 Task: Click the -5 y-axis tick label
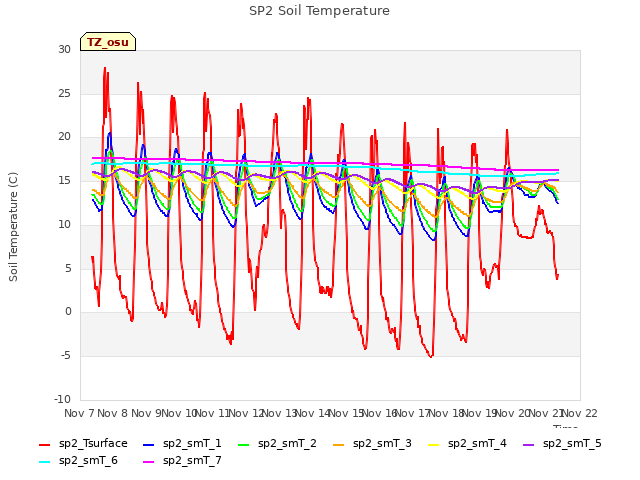pos(66,356)
